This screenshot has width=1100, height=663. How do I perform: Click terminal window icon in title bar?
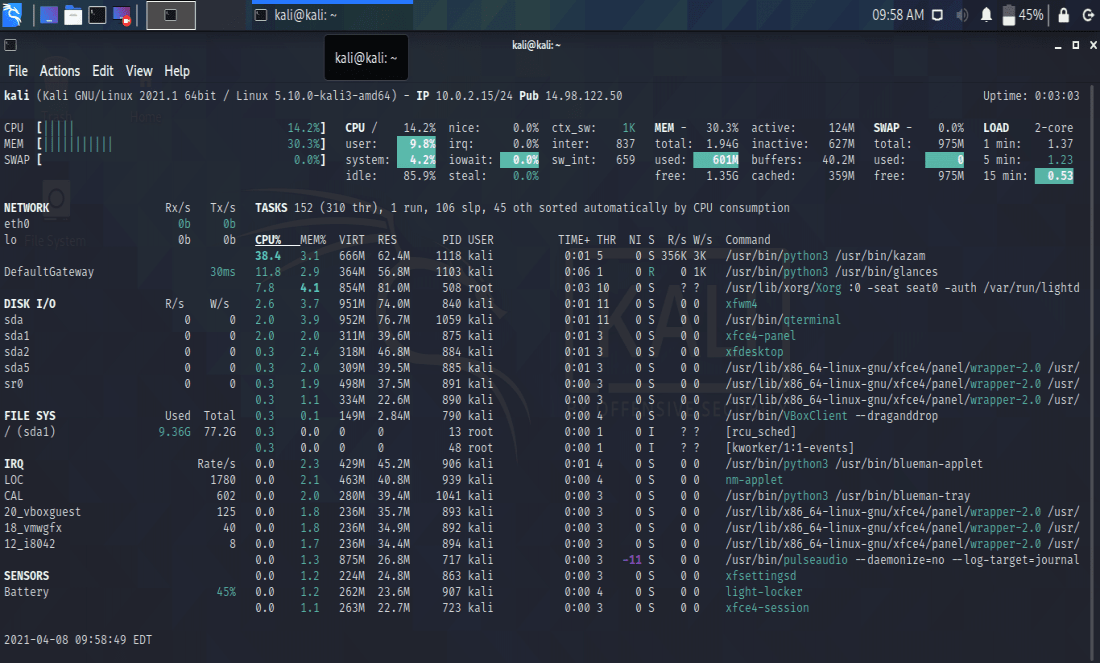[10, 45]
